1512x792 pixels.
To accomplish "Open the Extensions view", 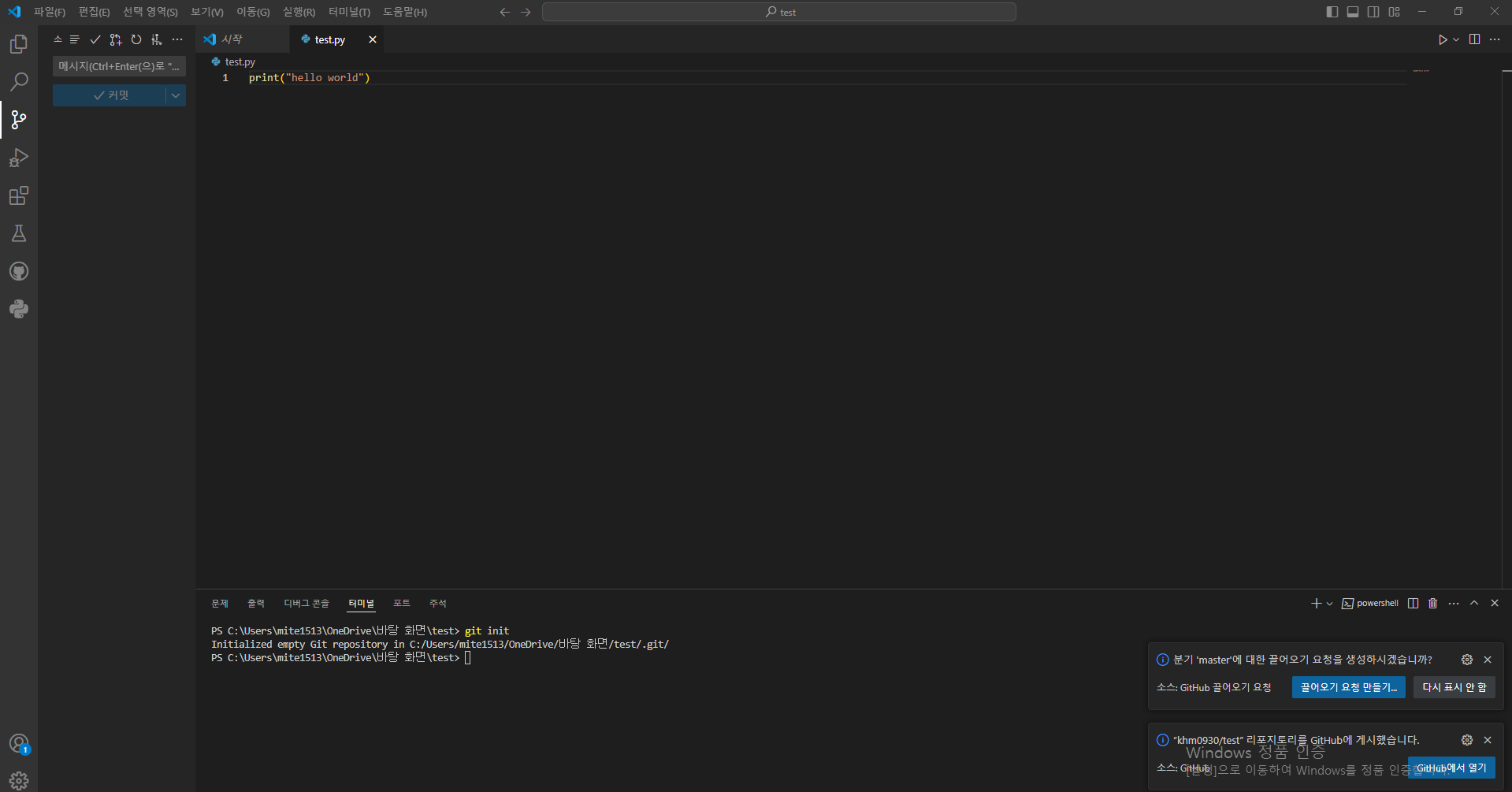I will click(x=19, y=195).
